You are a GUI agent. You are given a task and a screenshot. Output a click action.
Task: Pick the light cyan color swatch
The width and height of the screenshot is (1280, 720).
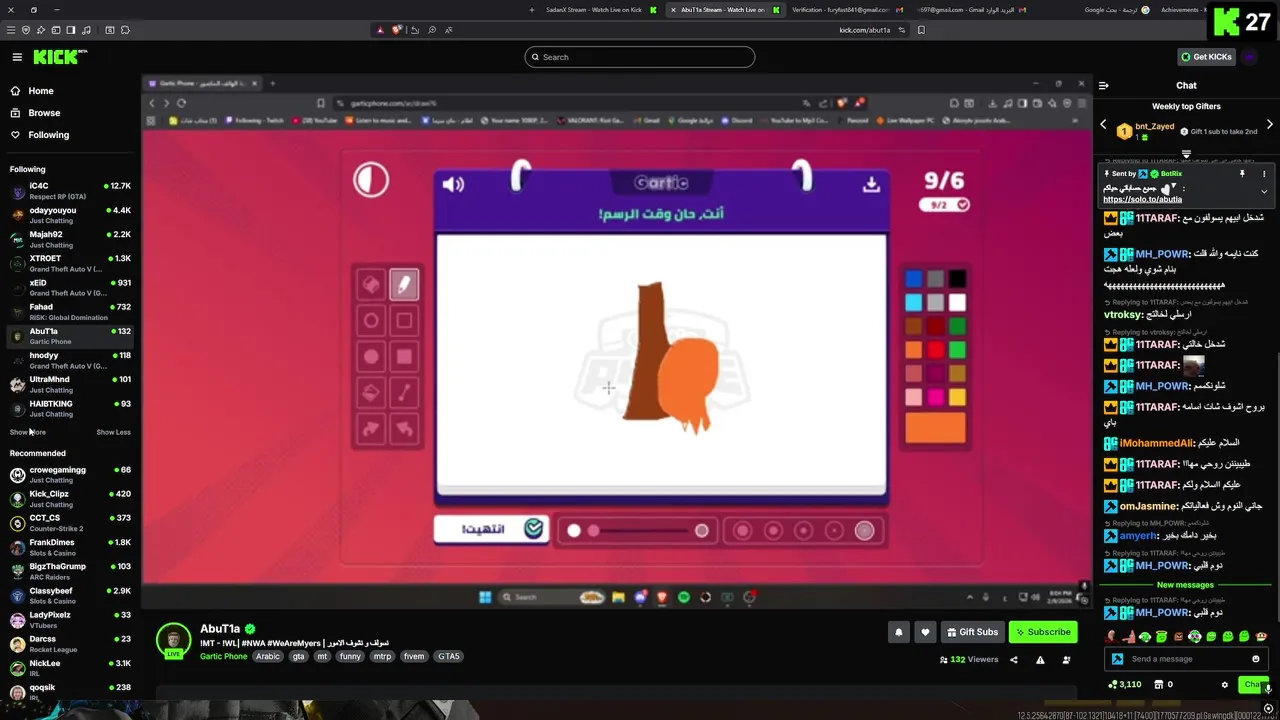tap(914, 302)
